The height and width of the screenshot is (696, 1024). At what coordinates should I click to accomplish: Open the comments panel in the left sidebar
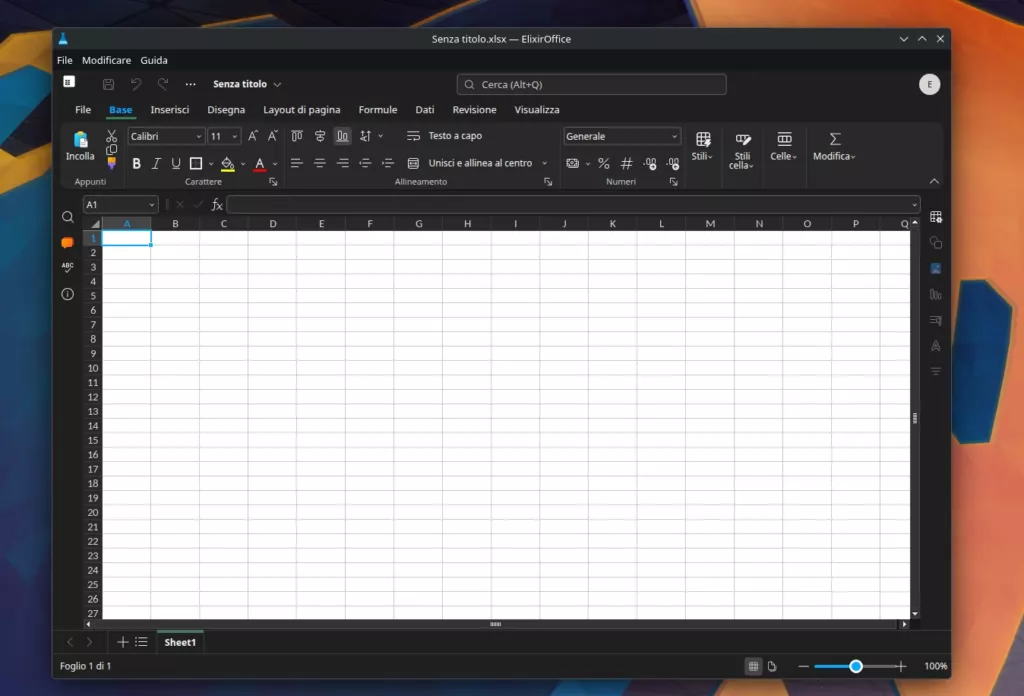pos(67,242)
